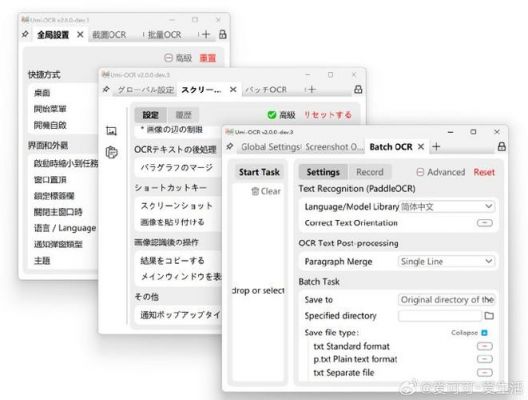
Task: Click pin icon in English Batch OCR window
Action: [230, 146]
